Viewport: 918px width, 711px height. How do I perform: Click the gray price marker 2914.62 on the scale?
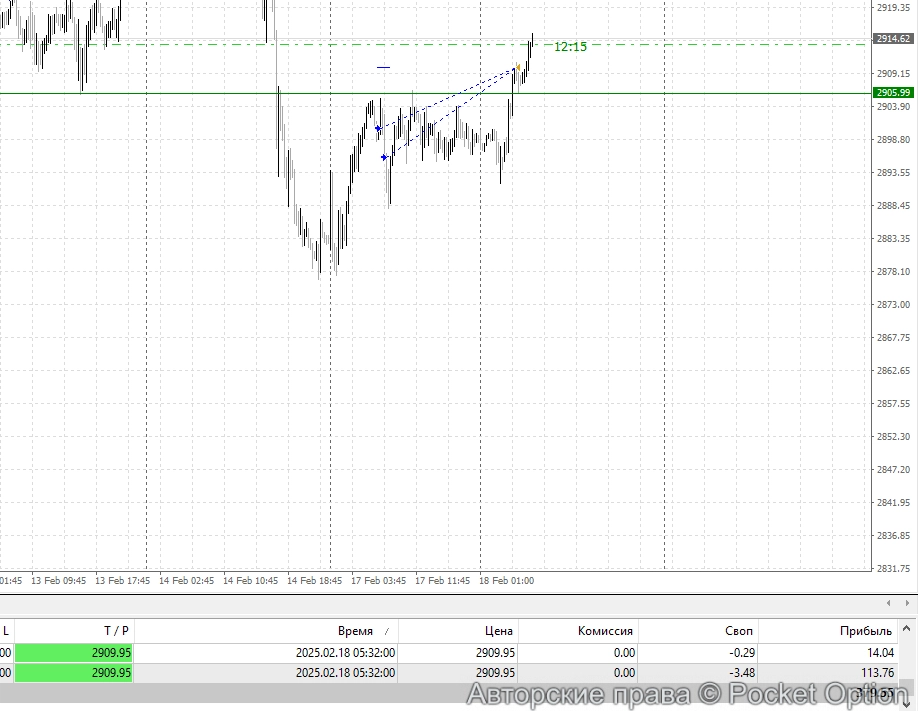[893, 40]
